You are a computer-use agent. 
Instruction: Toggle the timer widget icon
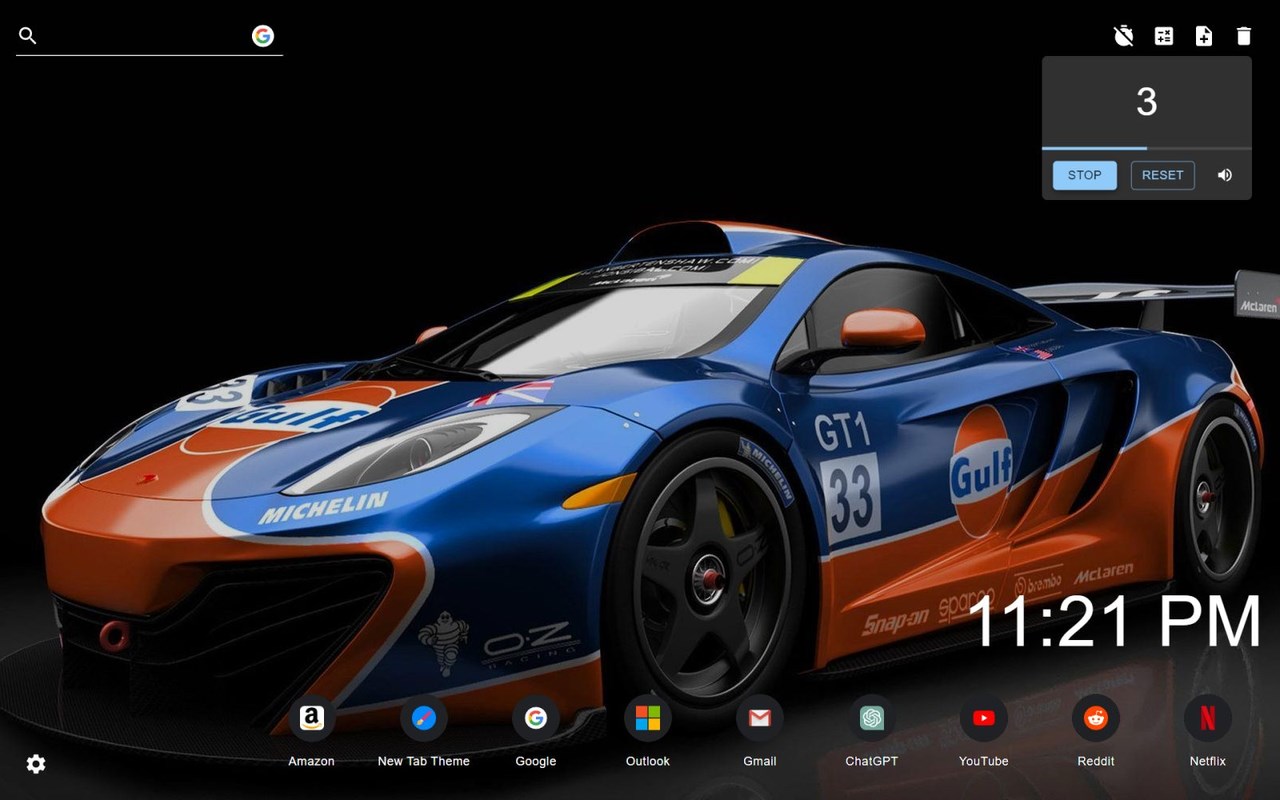(x=1124, y=36)
